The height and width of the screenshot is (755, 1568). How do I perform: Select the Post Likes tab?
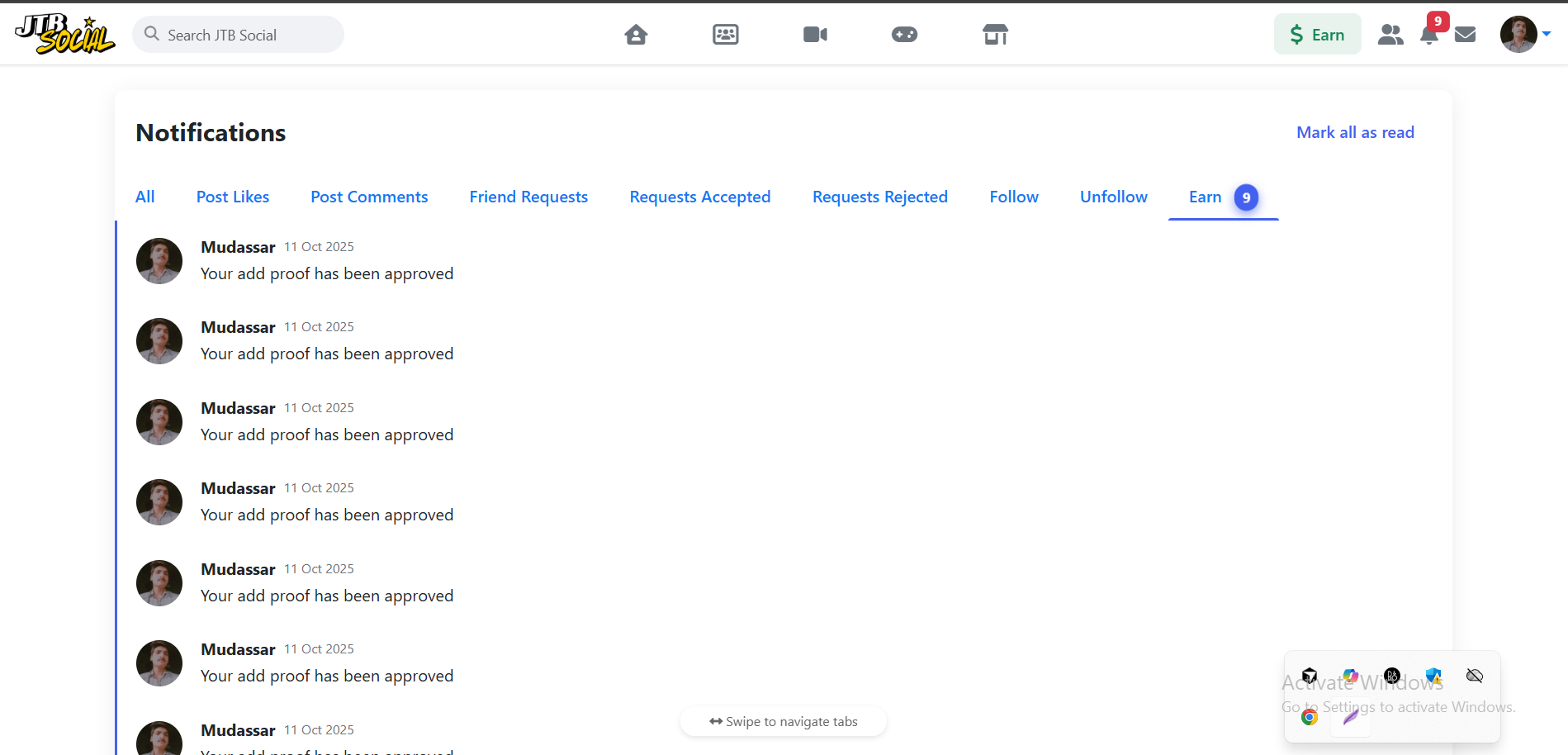click(233, 197)
